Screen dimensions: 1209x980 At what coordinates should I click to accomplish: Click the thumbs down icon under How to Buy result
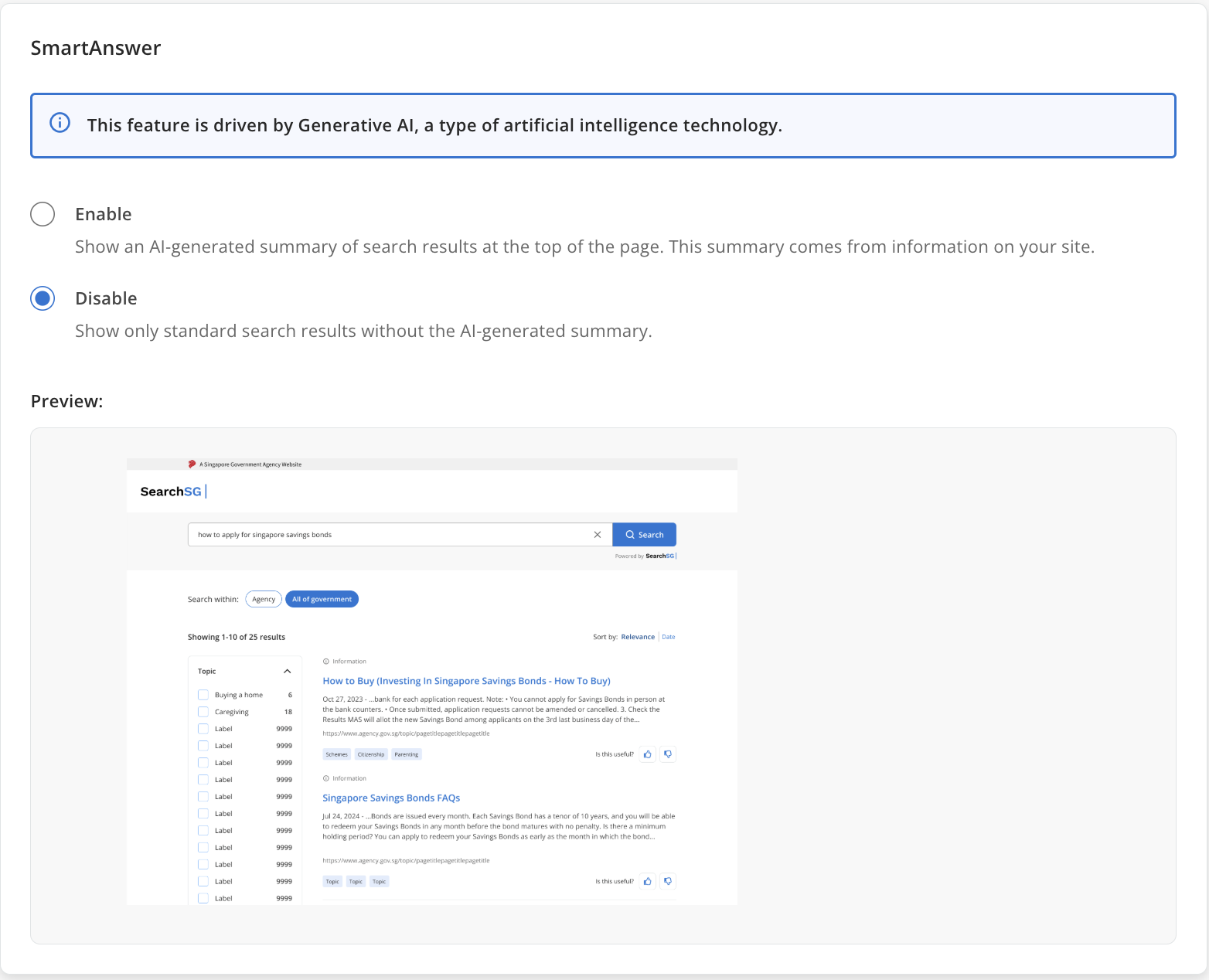(667, 754)
